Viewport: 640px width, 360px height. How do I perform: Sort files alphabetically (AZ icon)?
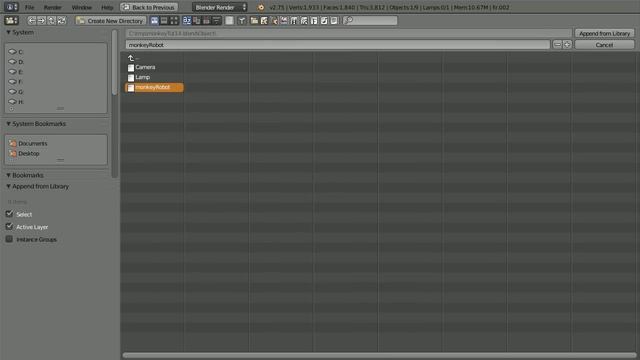(187, 20)
